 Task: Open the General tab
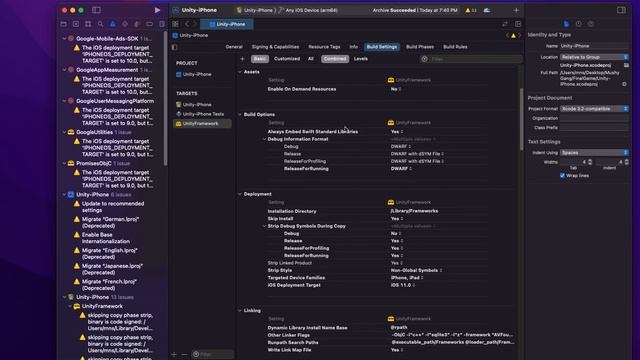coord(234,47)
